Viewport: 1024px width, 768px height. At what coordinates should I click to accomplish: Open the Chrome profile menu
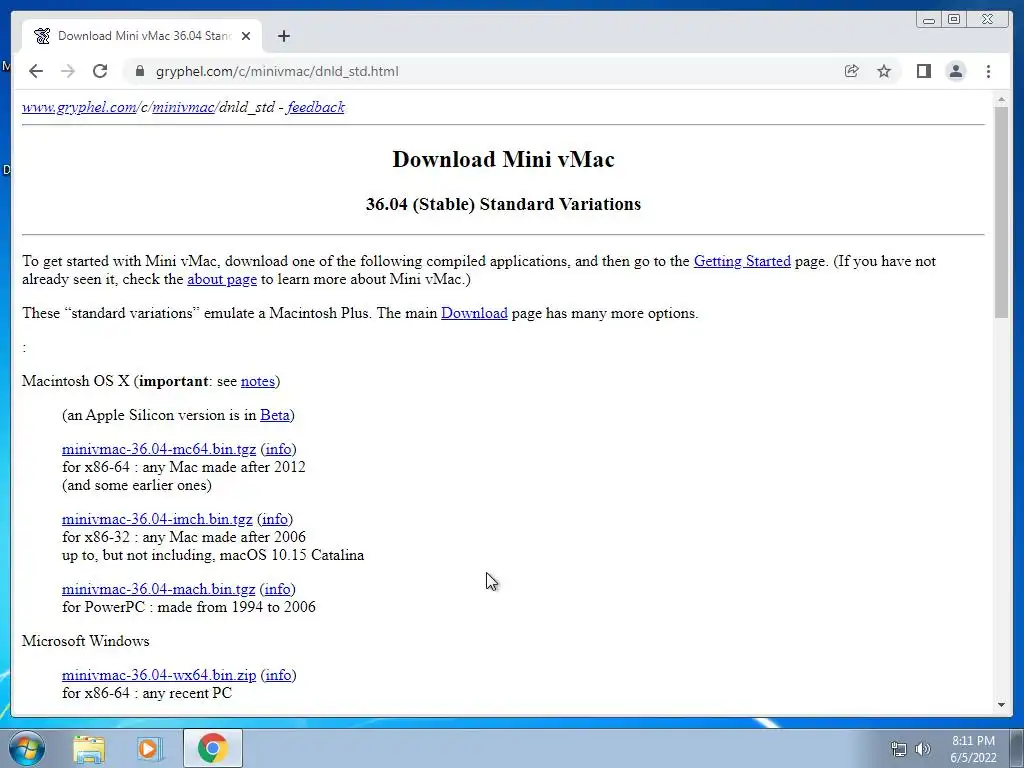[x=955, y=71]
